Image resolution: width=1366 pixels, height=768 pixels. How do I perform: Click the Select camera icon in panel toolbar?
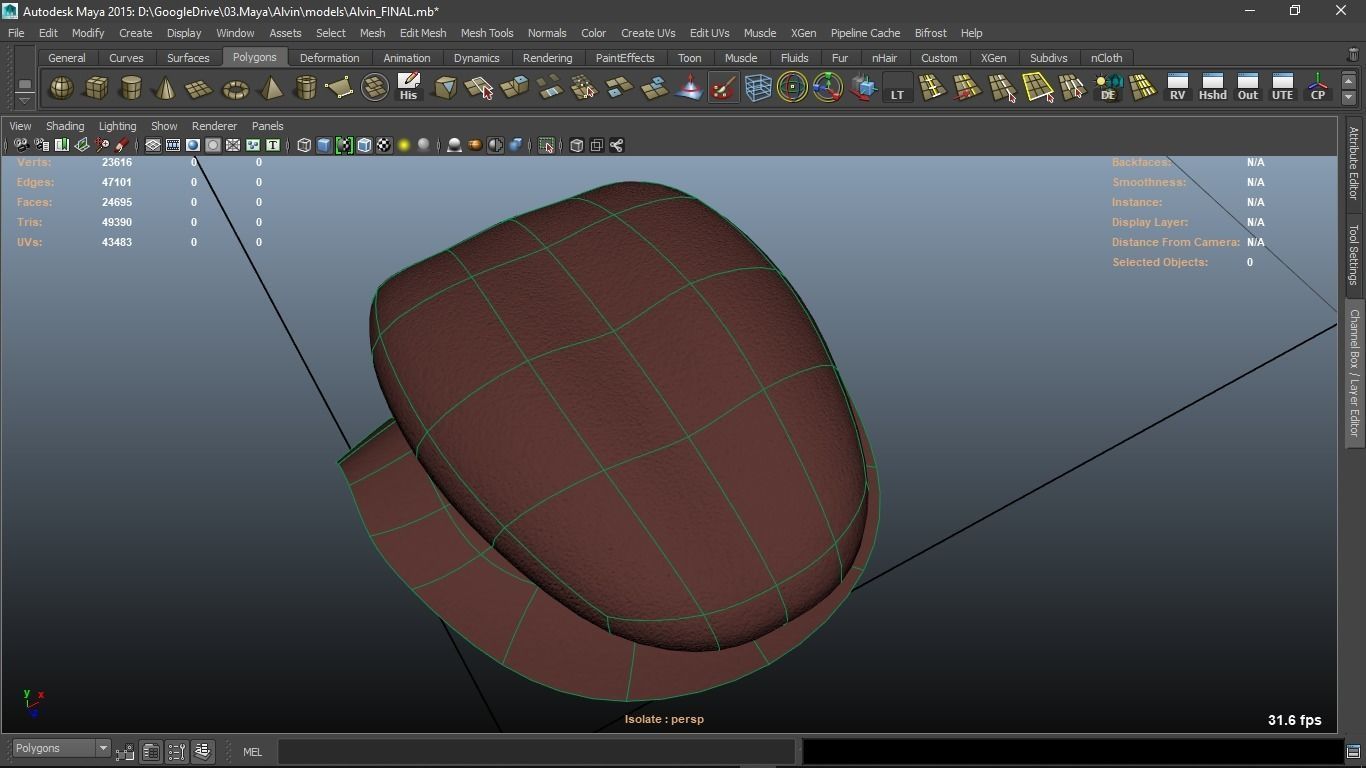[x=21, y=145]
